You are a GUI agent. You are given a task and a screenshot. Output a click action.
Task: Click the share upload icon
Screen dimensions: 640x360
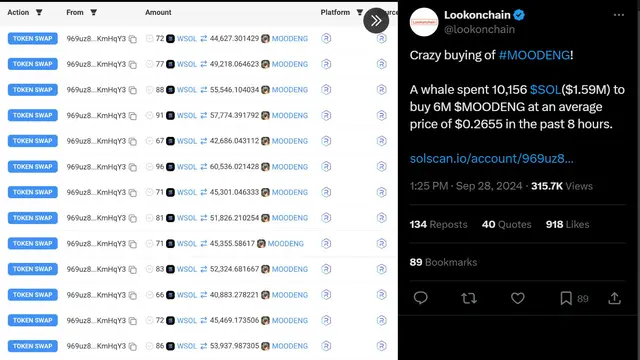click(614, 298)
